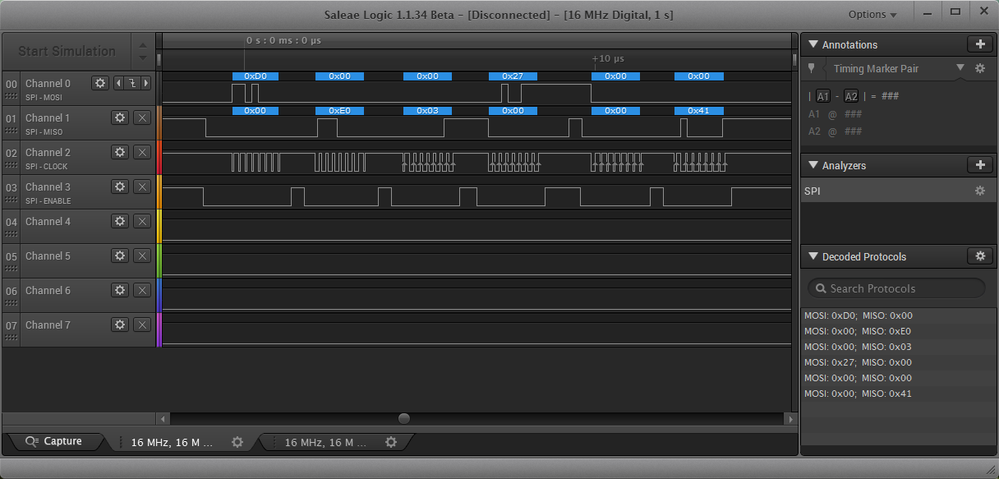
Task: Jump to previous edge on Channel 0
Action: point(118,83)
